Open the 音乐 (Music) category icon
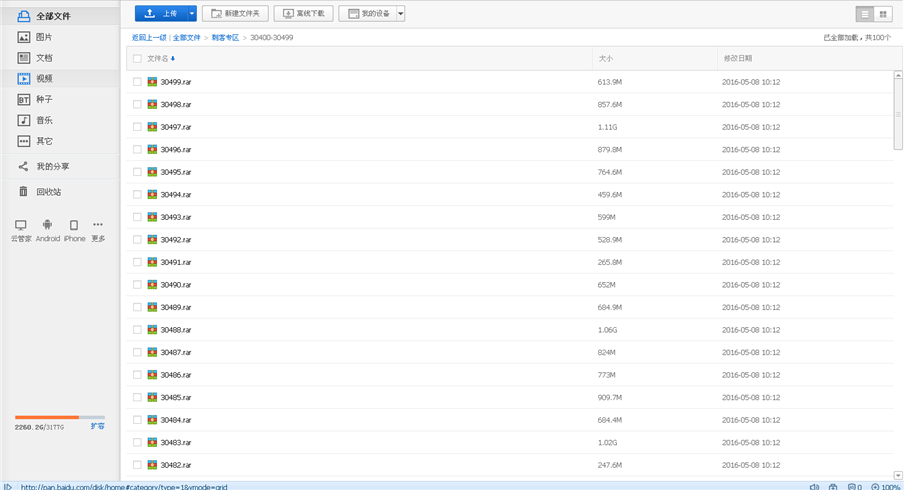 [x=24, y=120]
